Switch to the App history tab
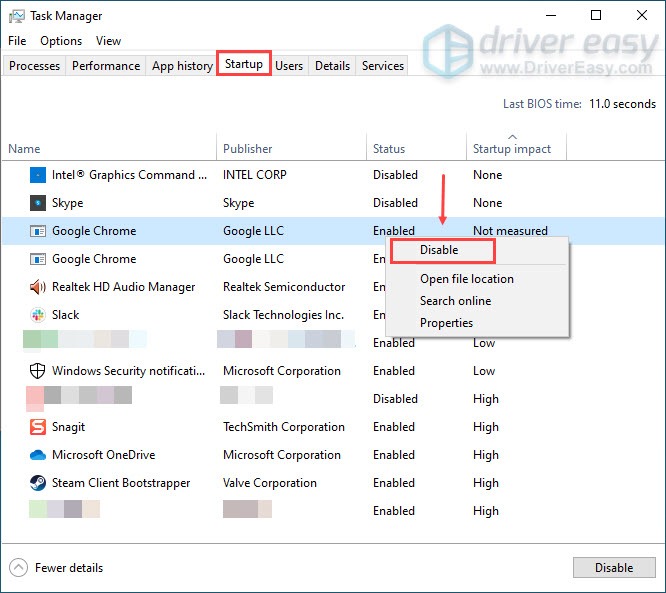Viewport: 666px width, 593px height. pos(182,66)
